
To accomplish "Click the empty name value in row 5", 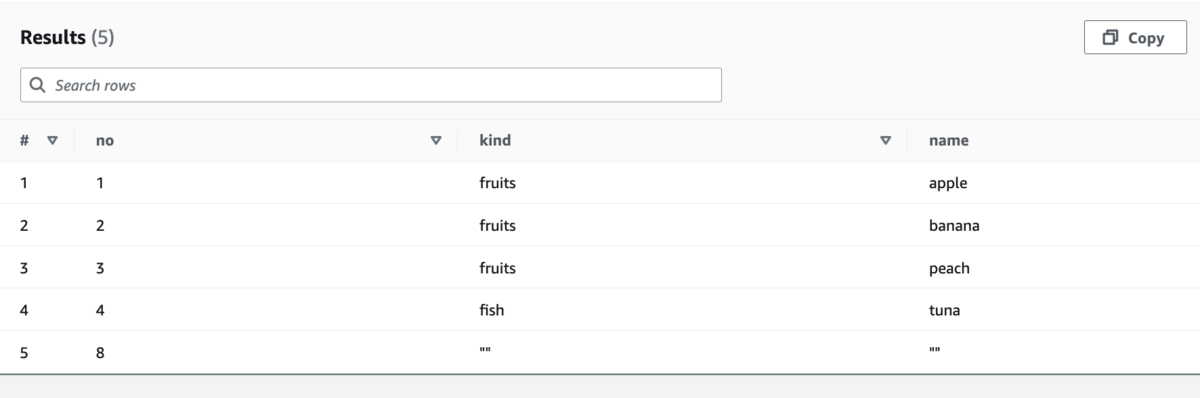I will tap(935, 351).
